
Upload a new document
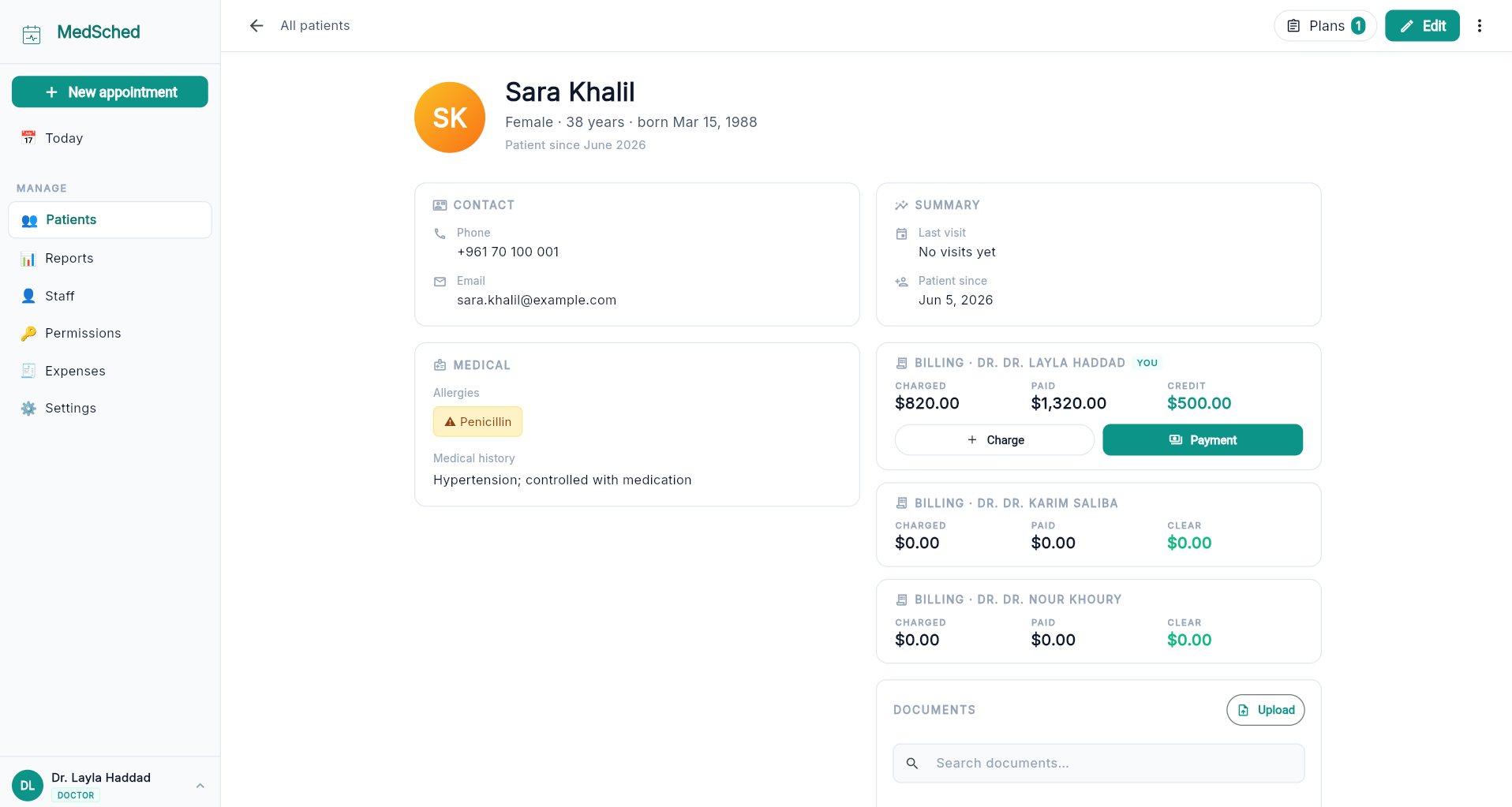(1266, 710)
